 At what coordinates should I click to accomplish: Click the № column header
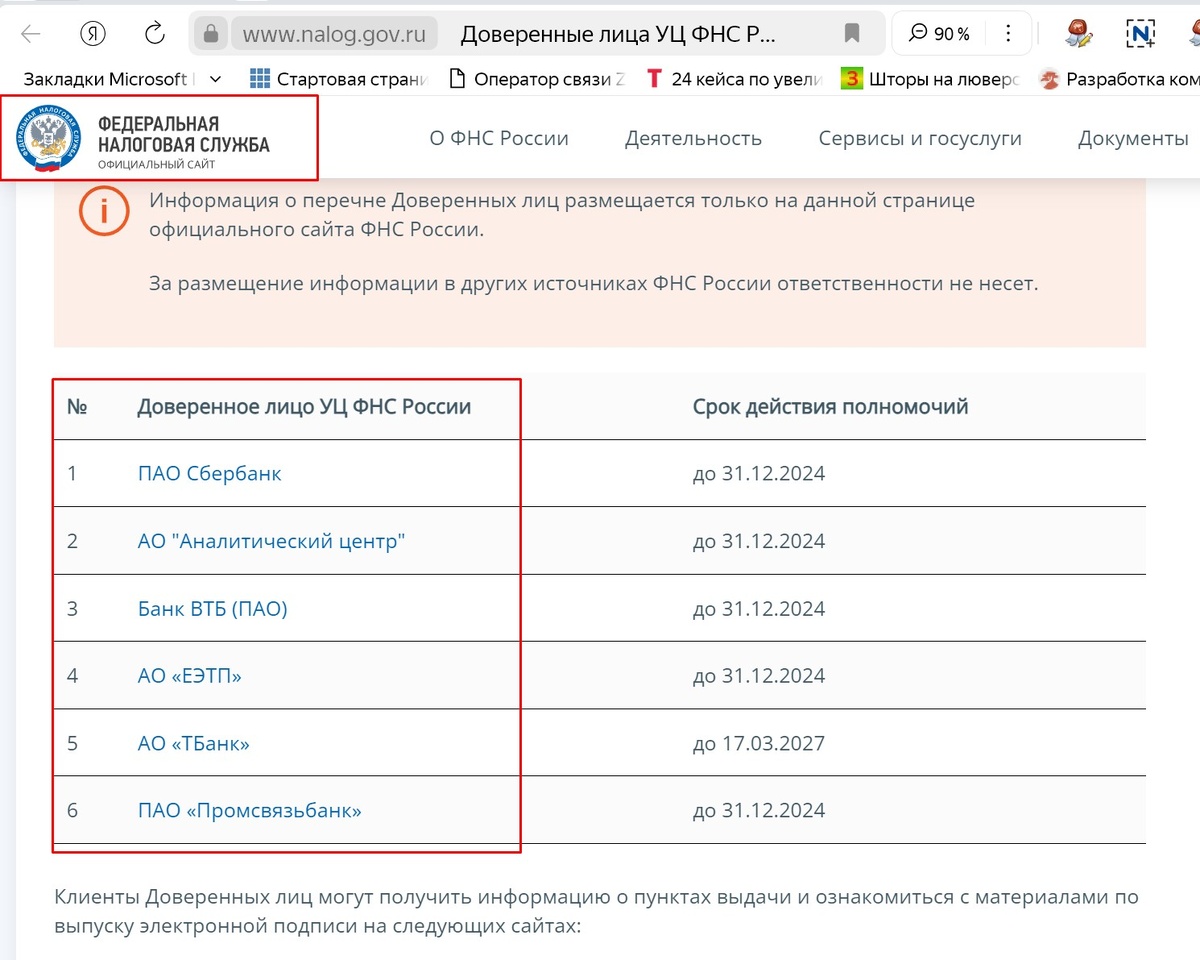[77, 407]
